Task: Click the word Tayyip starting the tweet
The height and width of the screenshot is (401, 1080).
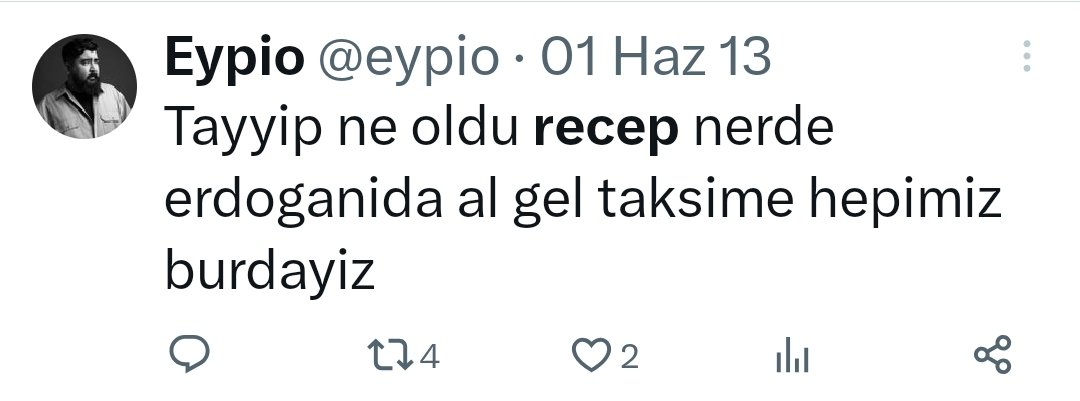Action: point(243,130)
